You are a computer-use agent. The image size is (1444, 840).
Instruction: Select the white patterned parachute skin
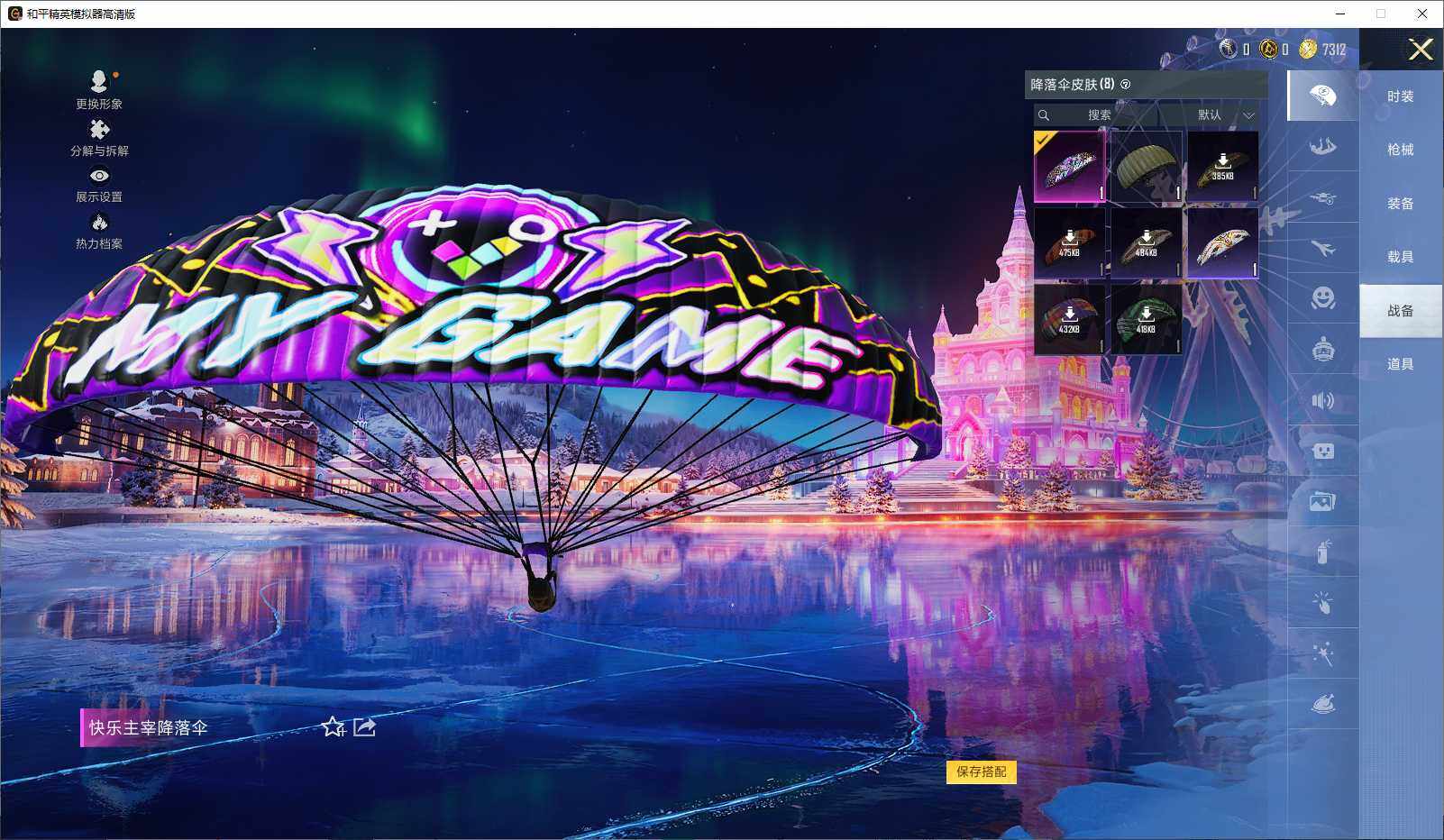click(x=1222, y=243)
